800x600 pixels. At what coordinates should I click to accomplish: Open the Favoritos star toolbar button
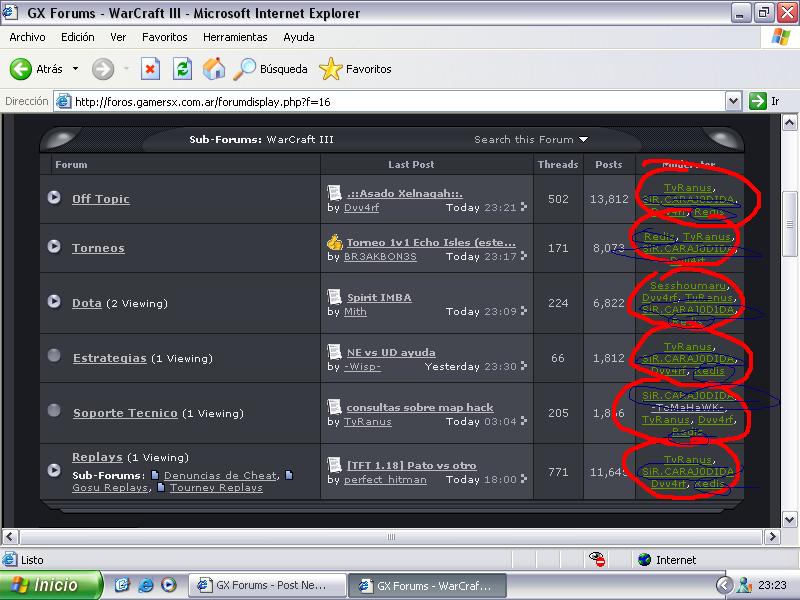coord(355,69)
